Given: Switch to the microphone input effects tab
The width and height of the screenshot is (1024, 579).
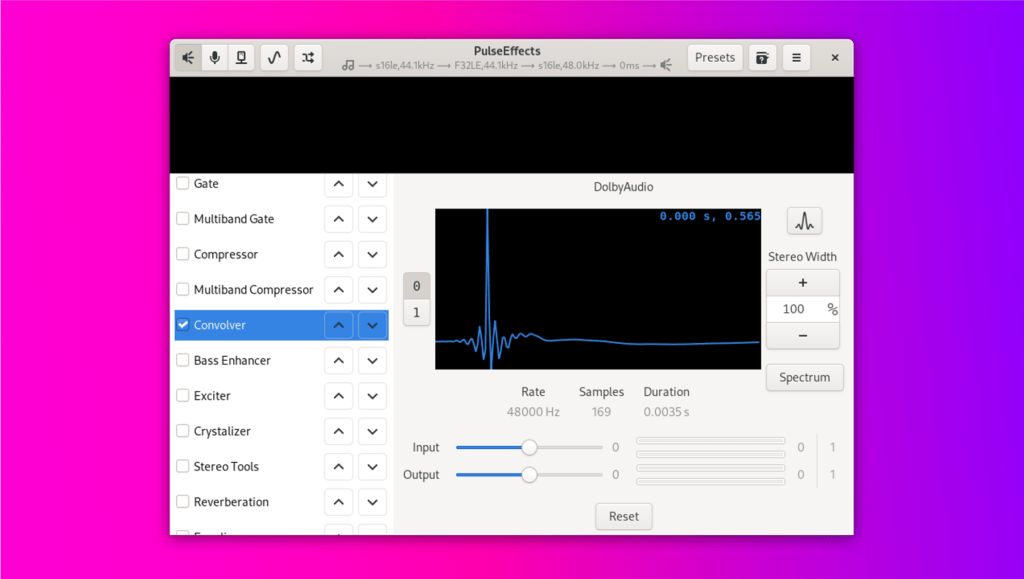Looking at the screenshot, I should click(x=214, y=58).
